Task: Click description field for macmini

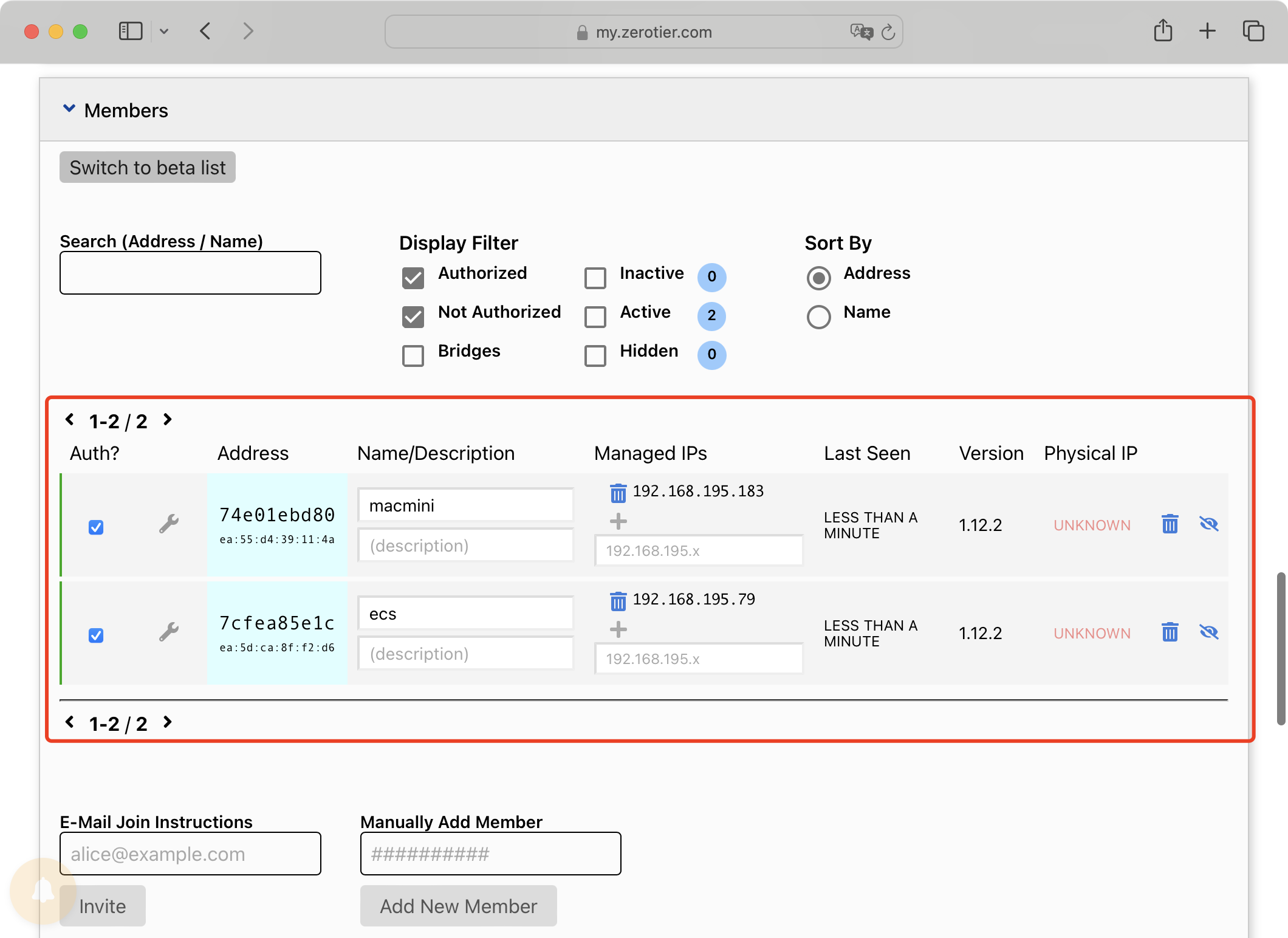Action: [465, 545]
